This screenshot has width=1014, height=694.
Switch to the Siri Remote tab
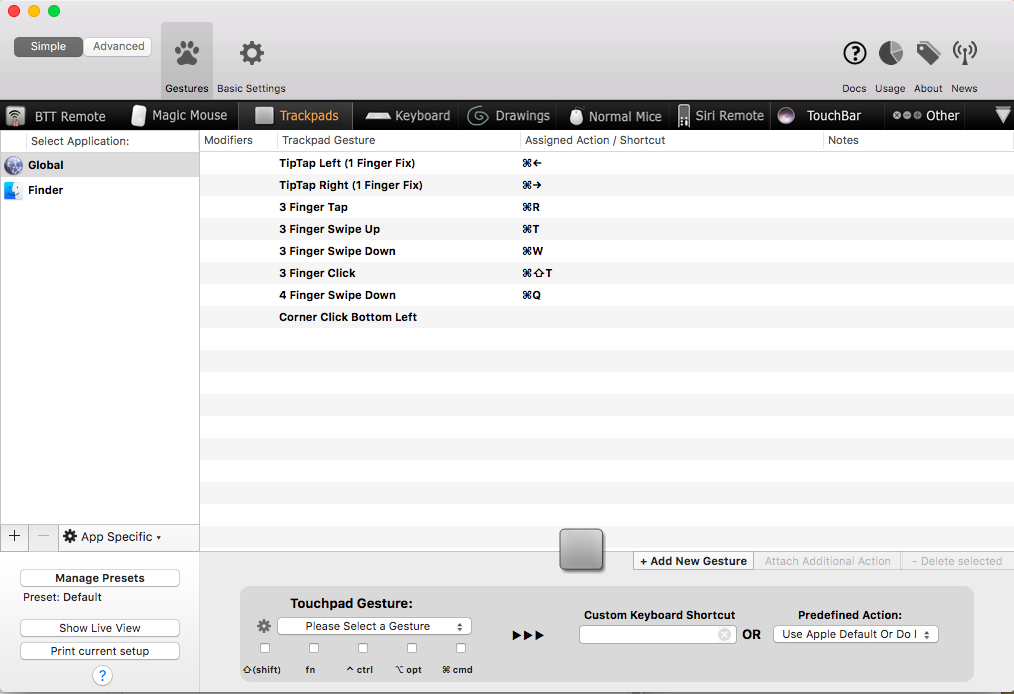[720, 116]
